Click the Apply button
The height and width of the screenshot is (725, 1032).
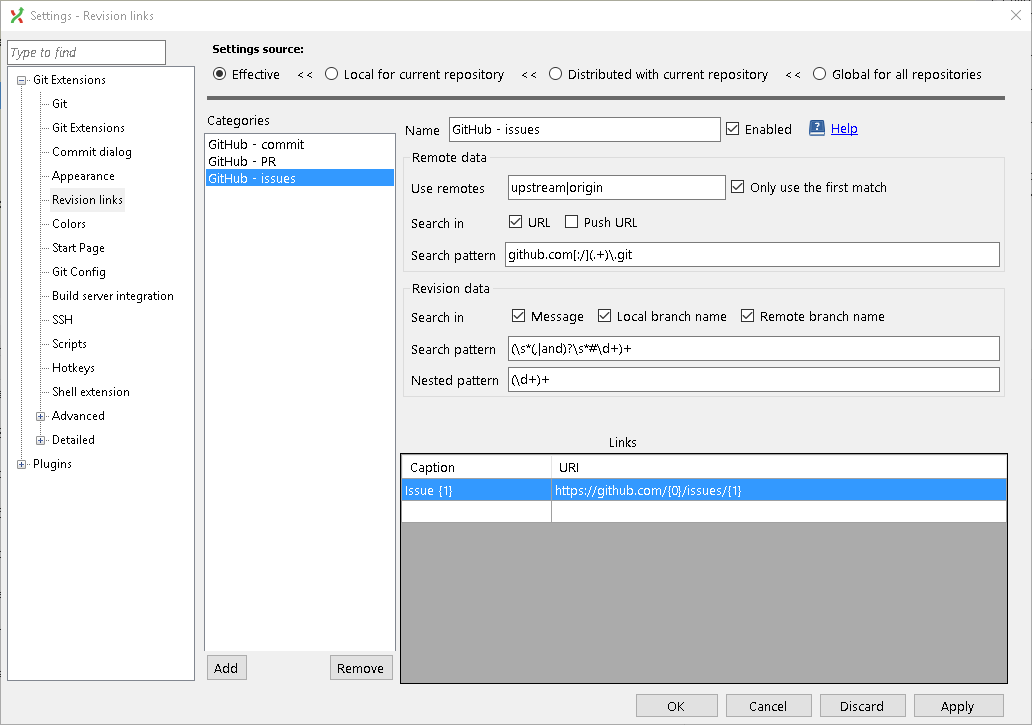958,706
